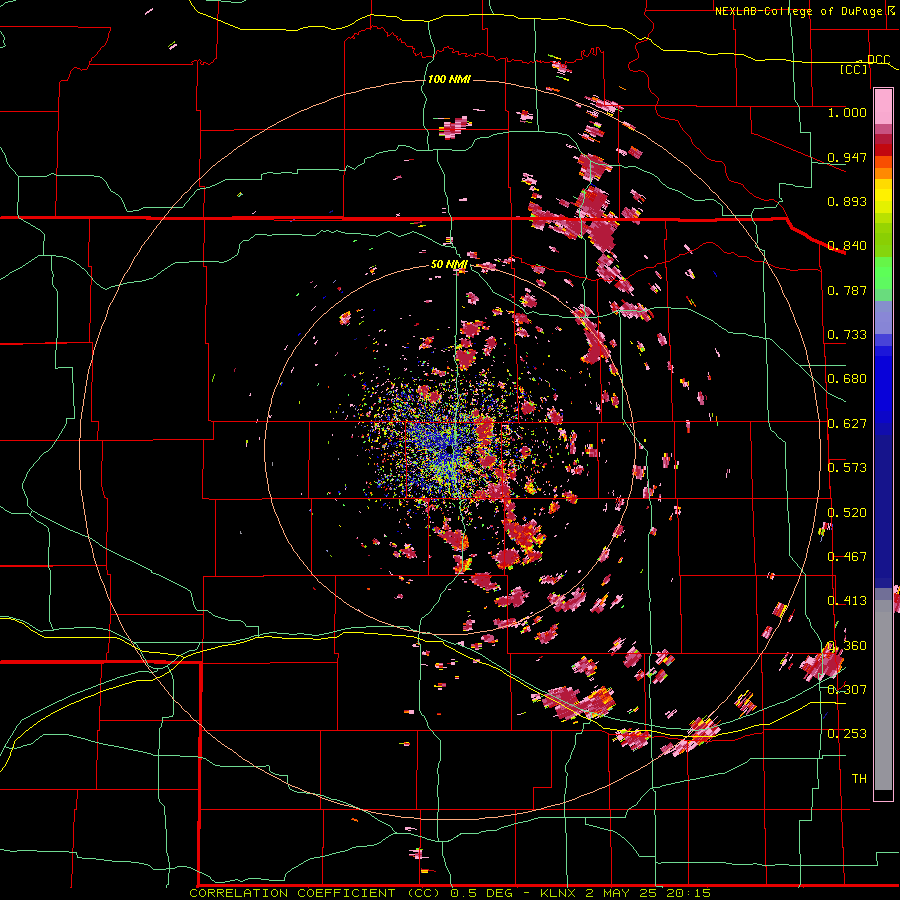Pick the gray segment of the color bar
This screenshot has width=900, height=900.
click(x=883, y=695)
